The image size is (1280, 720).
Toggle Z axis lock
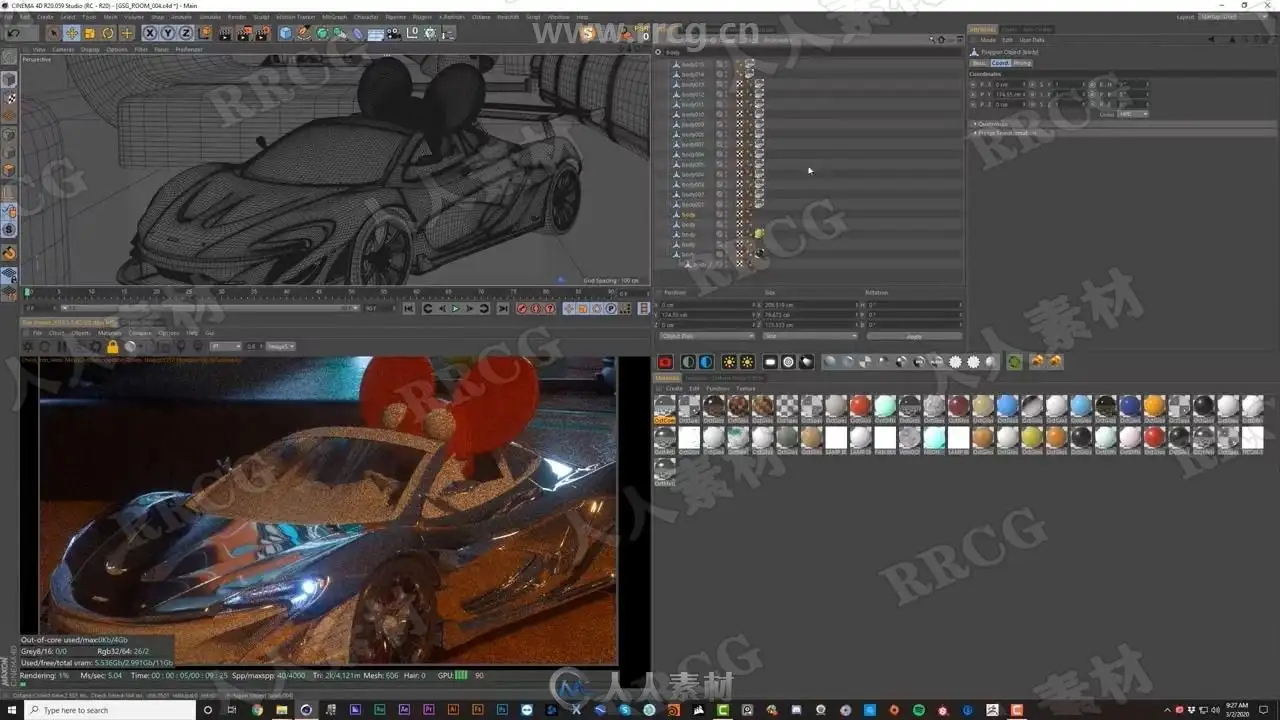pyautogui.click(x=185, y=33)
